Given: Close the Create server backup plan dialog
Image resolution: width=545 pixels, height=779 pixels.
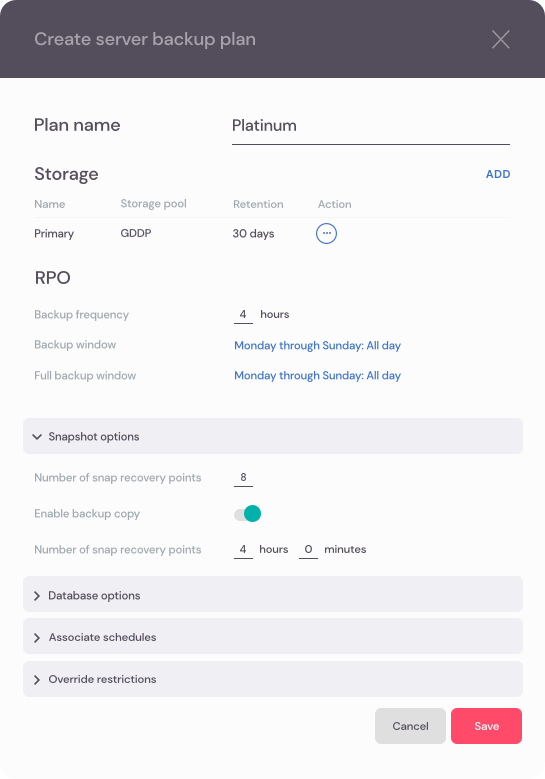Looking at the screenshot, I should coord(500,39).
